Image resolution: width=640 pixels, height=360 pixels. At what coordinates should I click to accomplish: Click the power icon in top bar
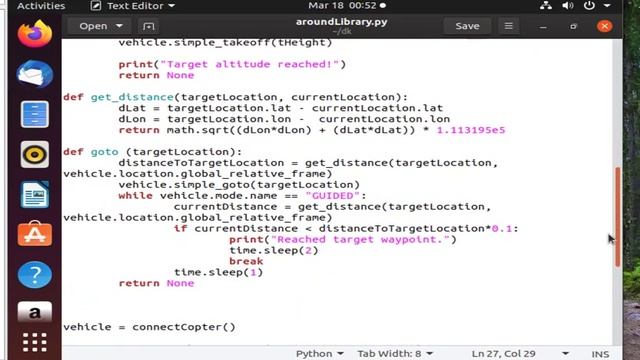pos(589,6)
